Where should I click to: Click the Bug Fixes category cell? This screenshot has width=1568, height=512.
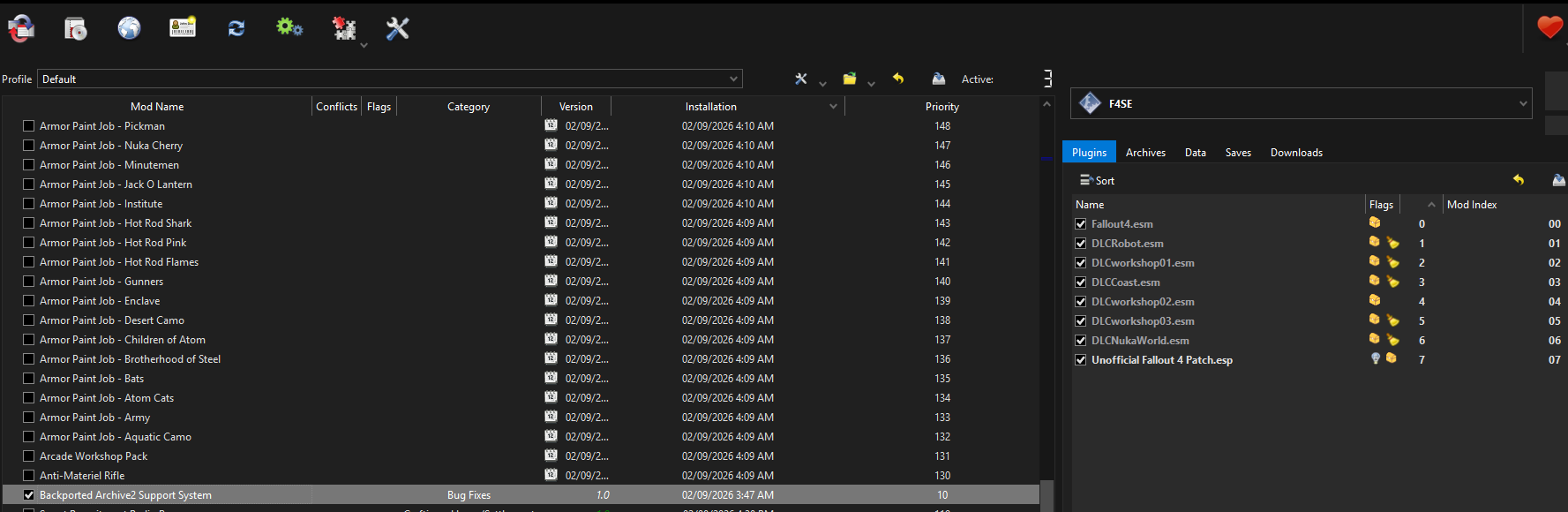pos(469,495)
